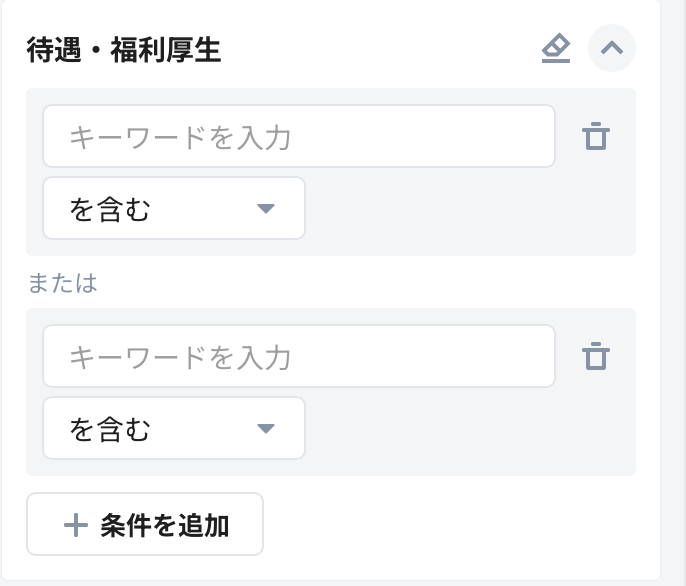Select the を含む text in the second condition
The image size is (686, 586).
pyautogui.click(x=110, y=428)
